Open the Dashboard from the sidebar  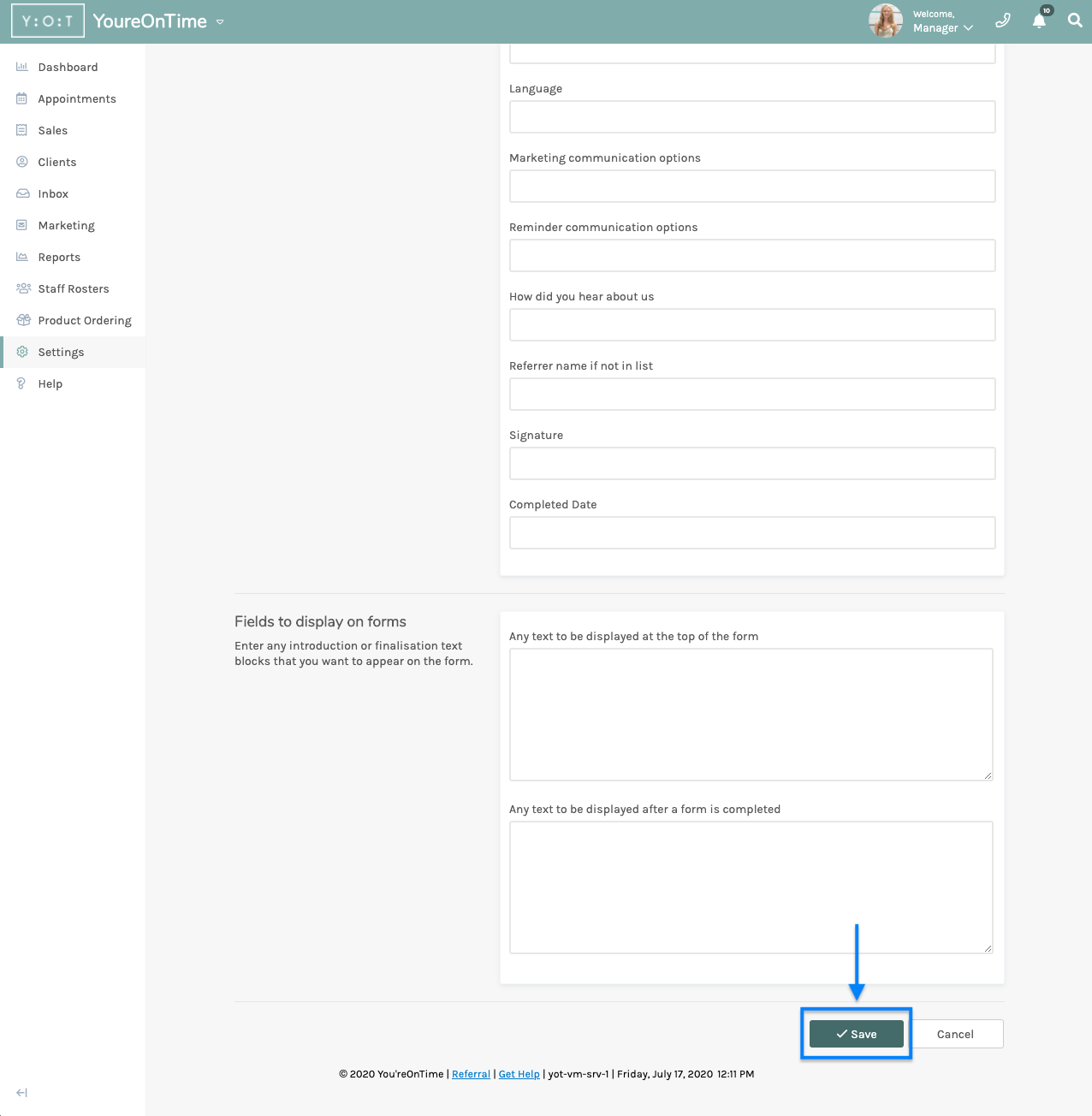tap(68, 67)
